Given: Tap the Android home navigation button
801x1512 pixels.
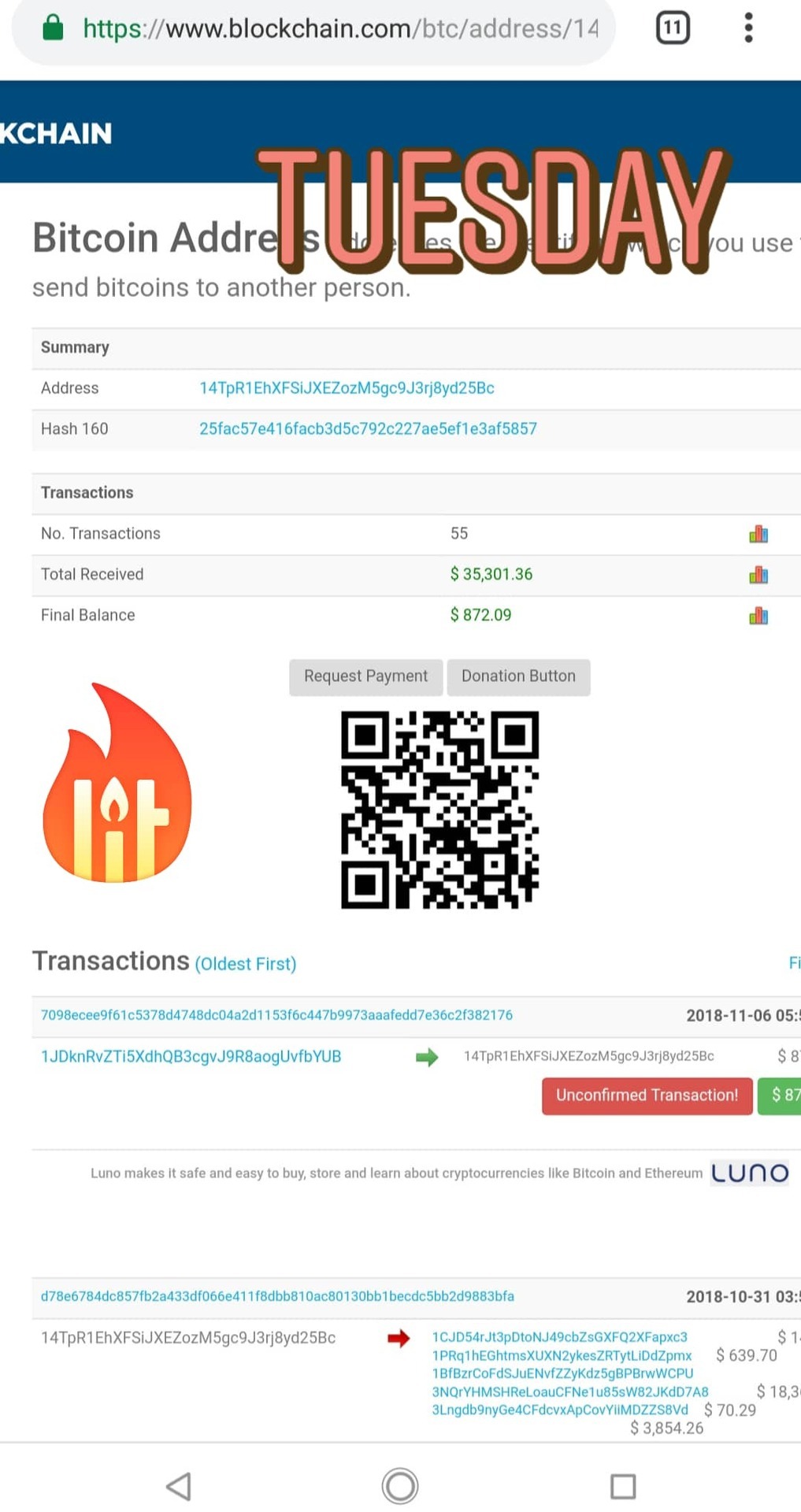Looking at the screenshot, I should click(x=400, y=1486).
